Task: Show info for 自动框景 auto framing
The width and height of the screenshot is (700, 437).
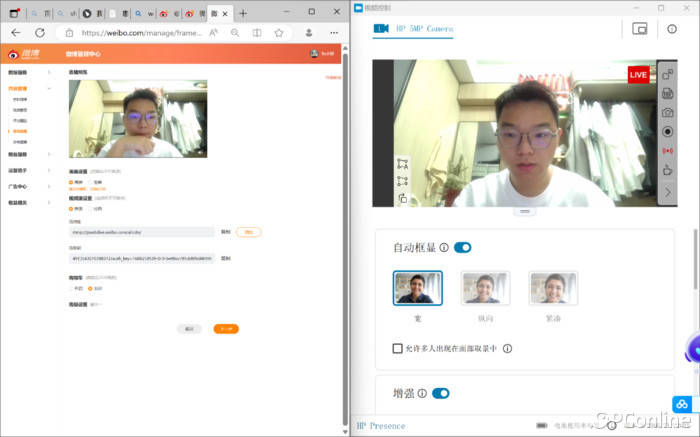Action: tap(444, 247)
